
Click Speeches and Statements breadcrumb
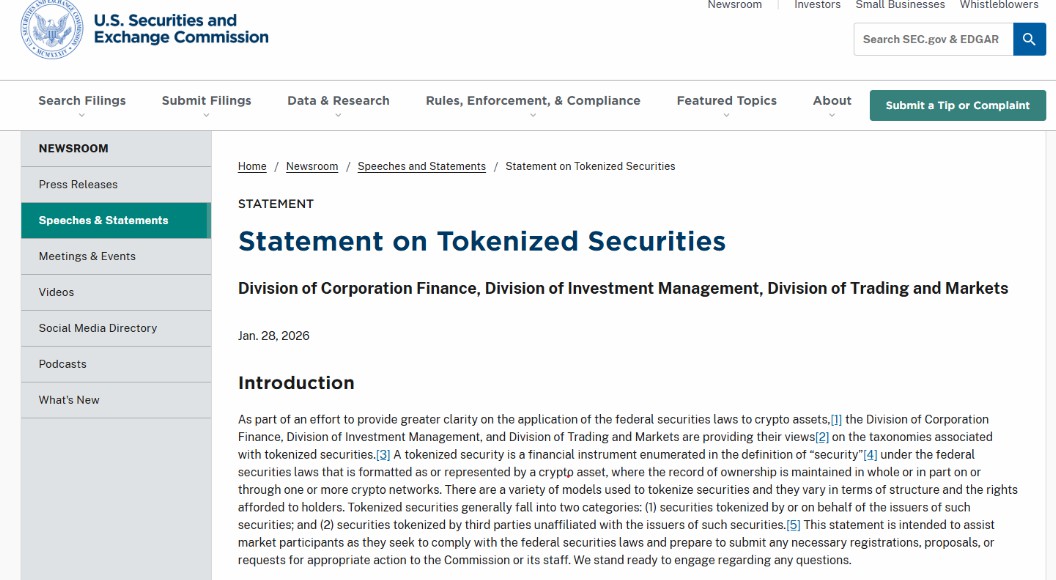[x=422, y=166]
